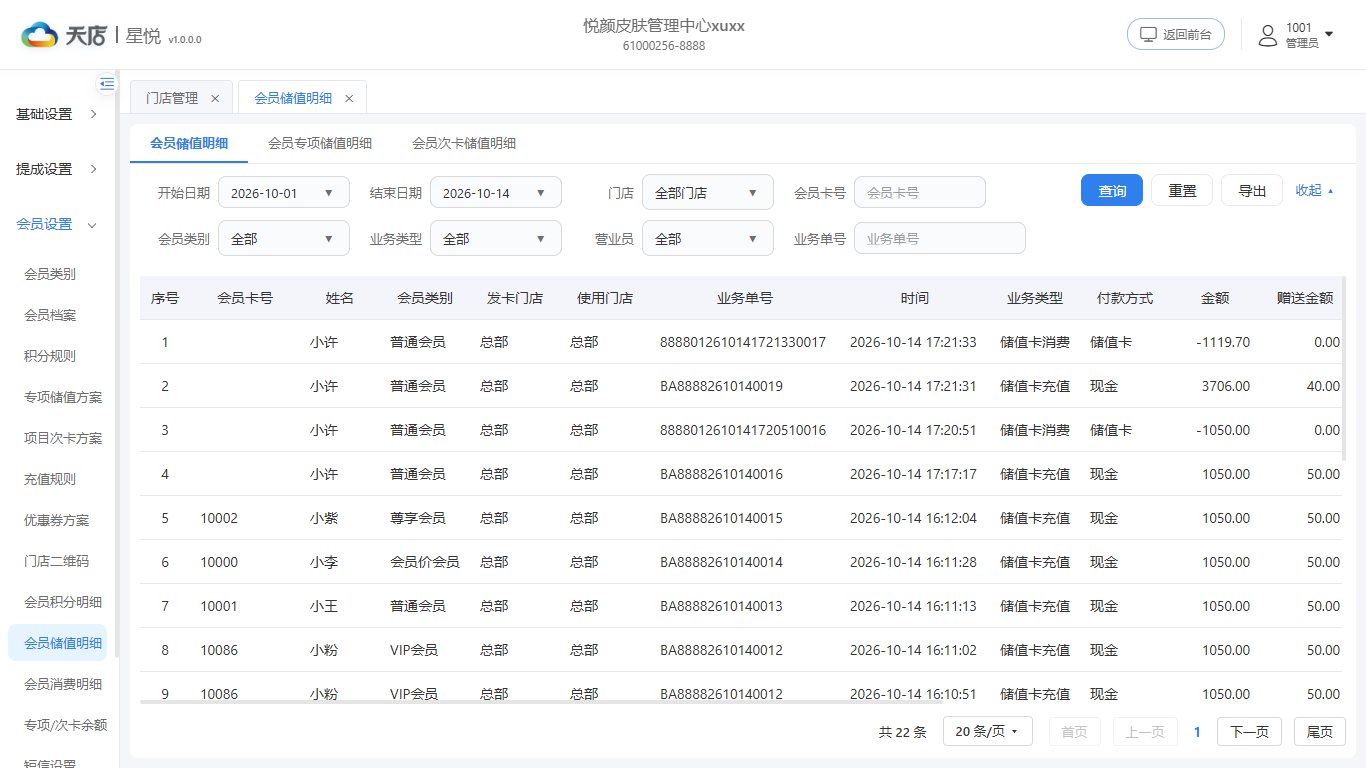Close the 会员储值明细 page tab
Image resolution: width=1366 pixels, height=768 pixels.
tap(349, 98)
